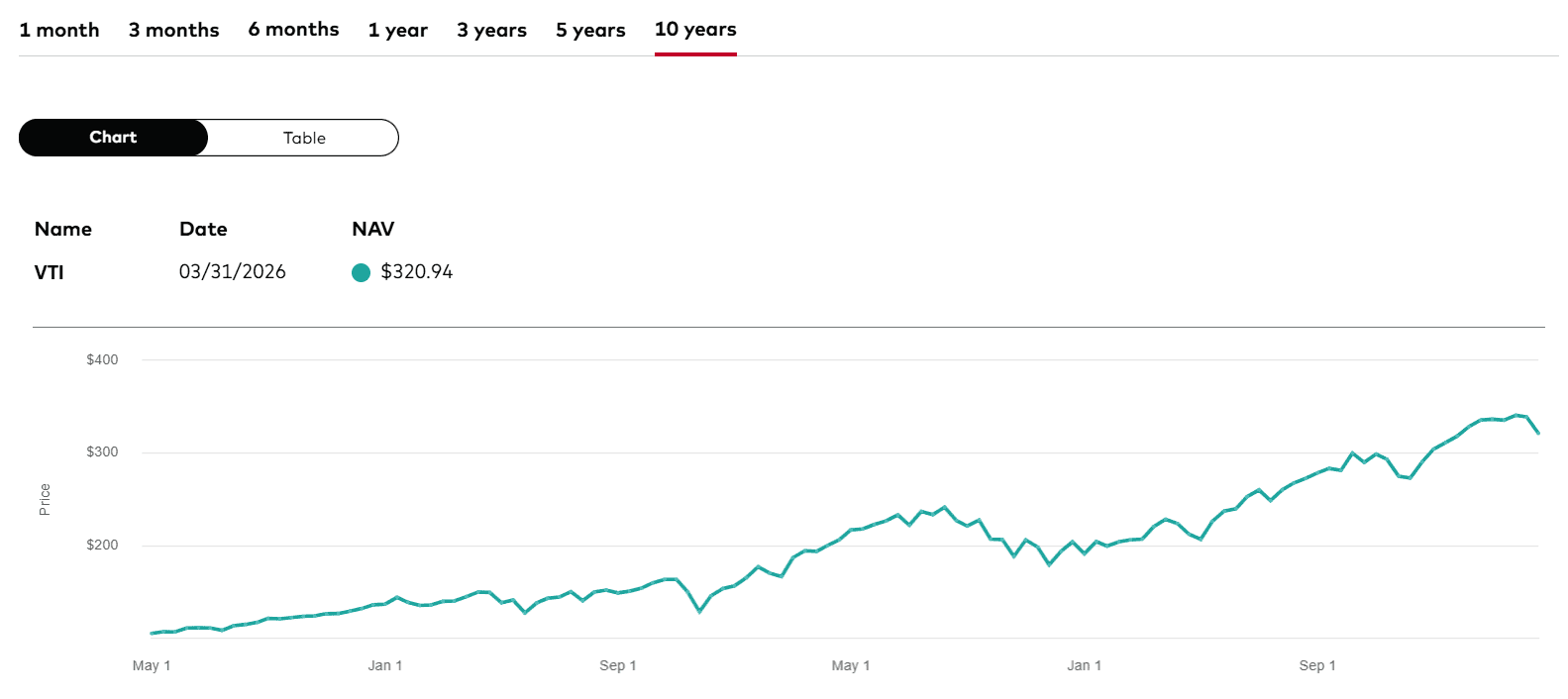The height and width of the screenshot is (699, 1568).
Task: Click the 03/31/2026 date value
Action: pyautogui.click(x=233, y=271)
